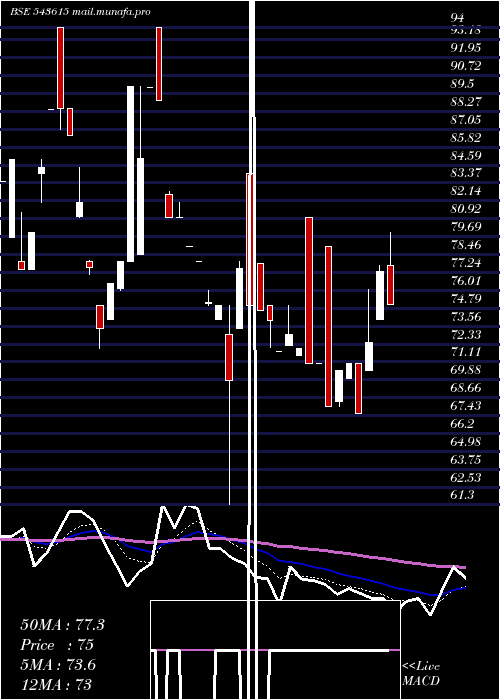This screenshot has width=500, height=700.
Task: Click the 71.11 price axis label
Action: point(466,352)
